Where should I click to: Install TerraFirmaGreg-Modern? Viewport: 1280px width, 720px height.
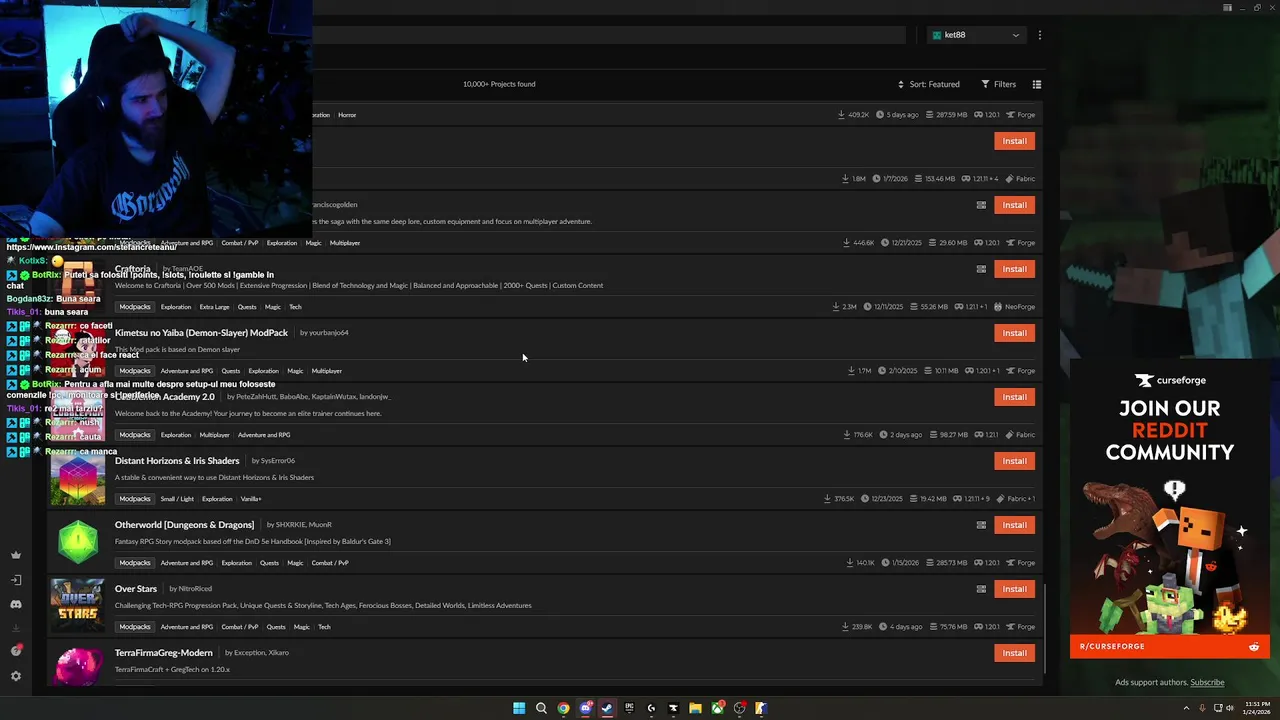click(1014, 653)
